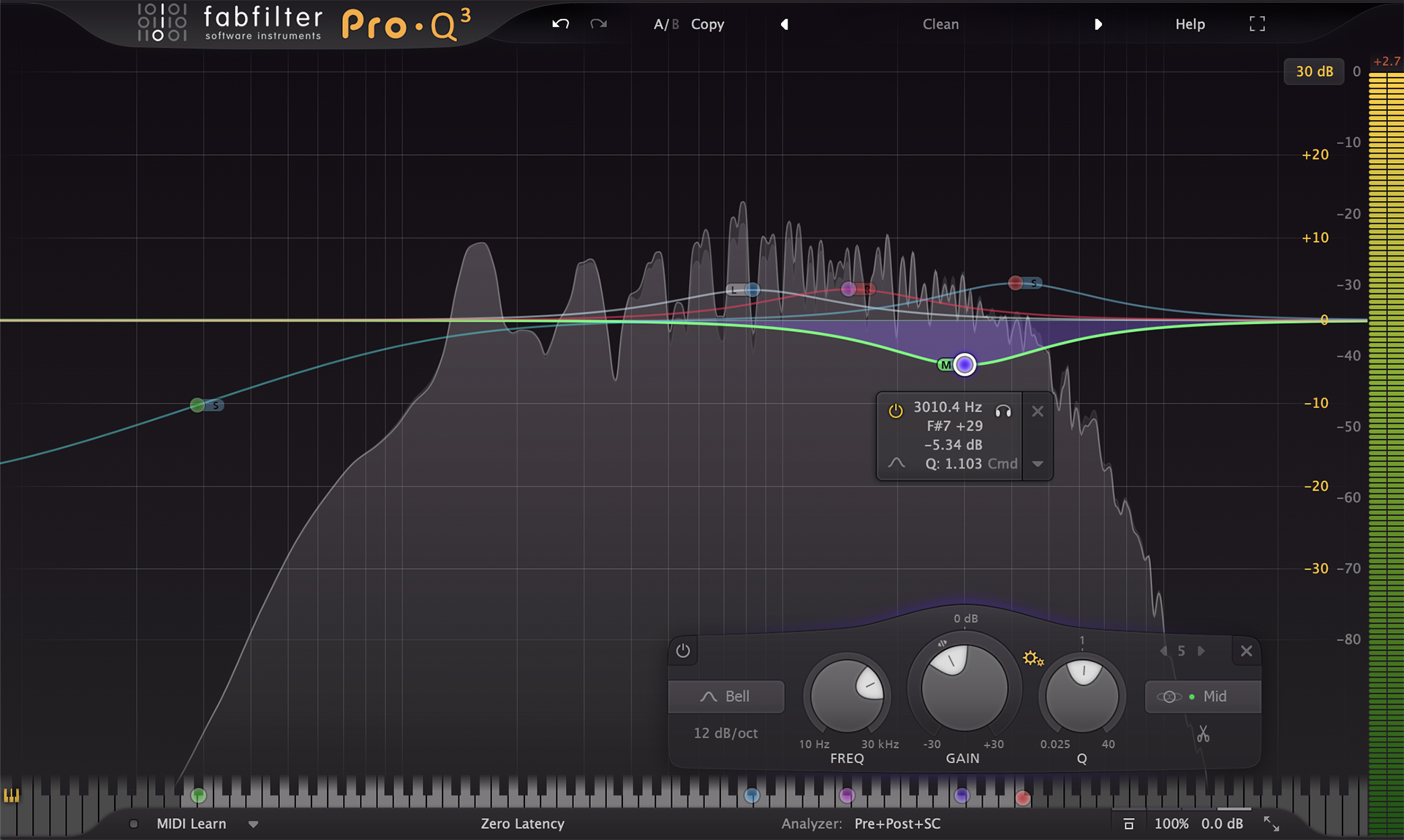Click the green band marker on keyboard
Image resolution: width=1404 pixels, height=840 pixels.
coord(198,795)
